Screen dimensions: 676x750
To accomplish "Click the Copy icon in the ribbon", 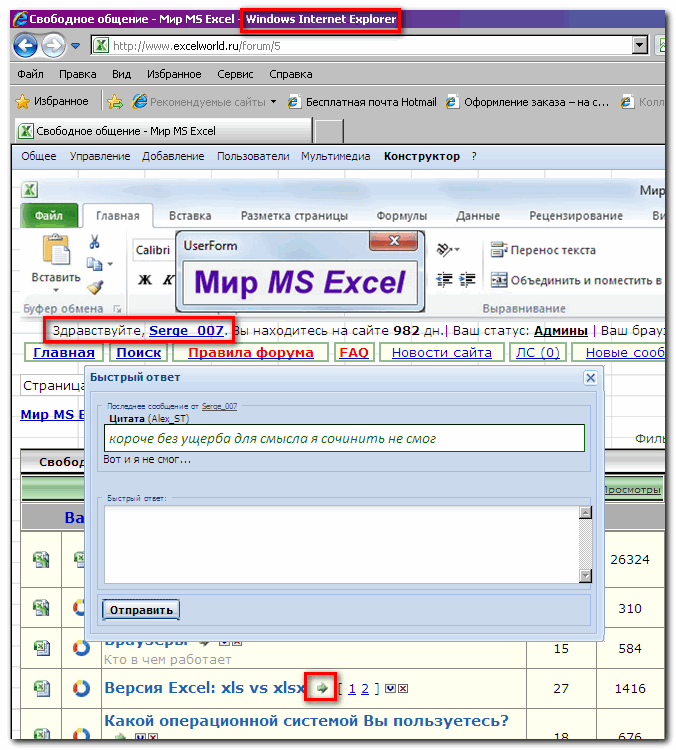I will [94, 264].
